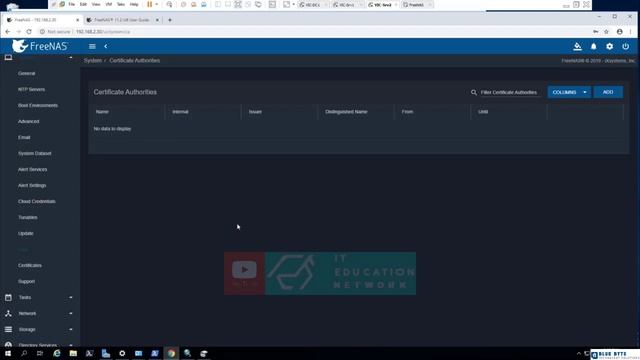This screenshot has width=640, height=360.
Task: Toggle the FreeNAS hamburger menu
Action: [92, 47]
